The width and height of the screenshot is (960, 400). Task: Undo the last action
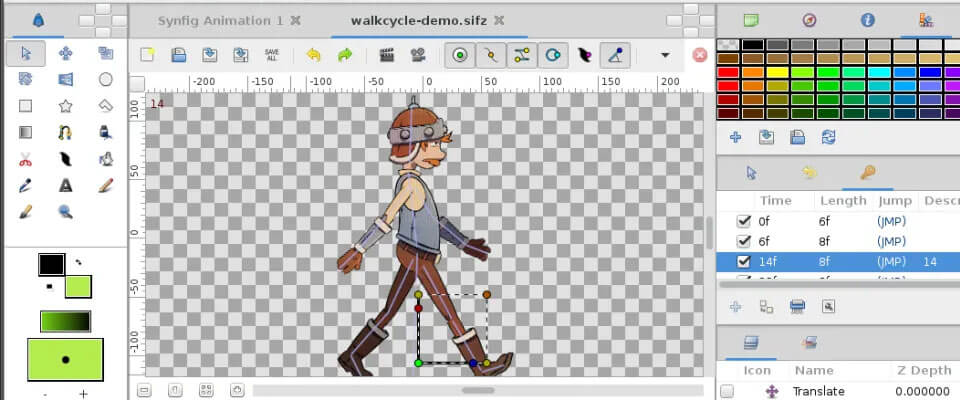(313, 55)
